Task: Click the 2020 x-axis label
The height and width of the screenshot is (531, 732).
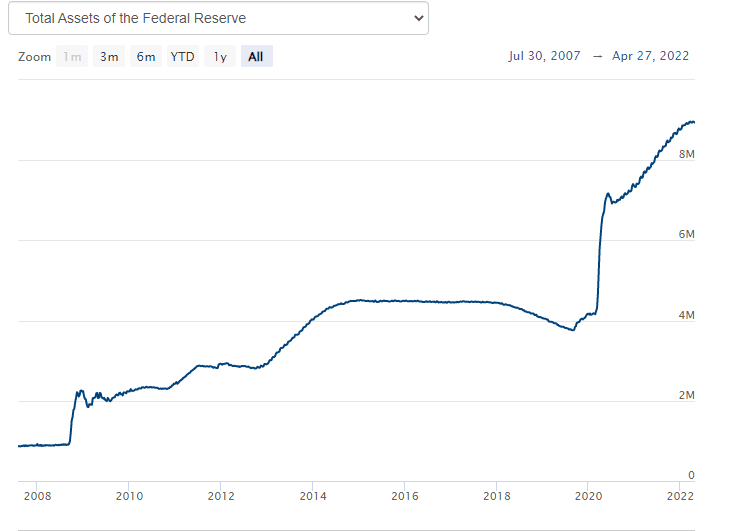Action: point(588,496)
